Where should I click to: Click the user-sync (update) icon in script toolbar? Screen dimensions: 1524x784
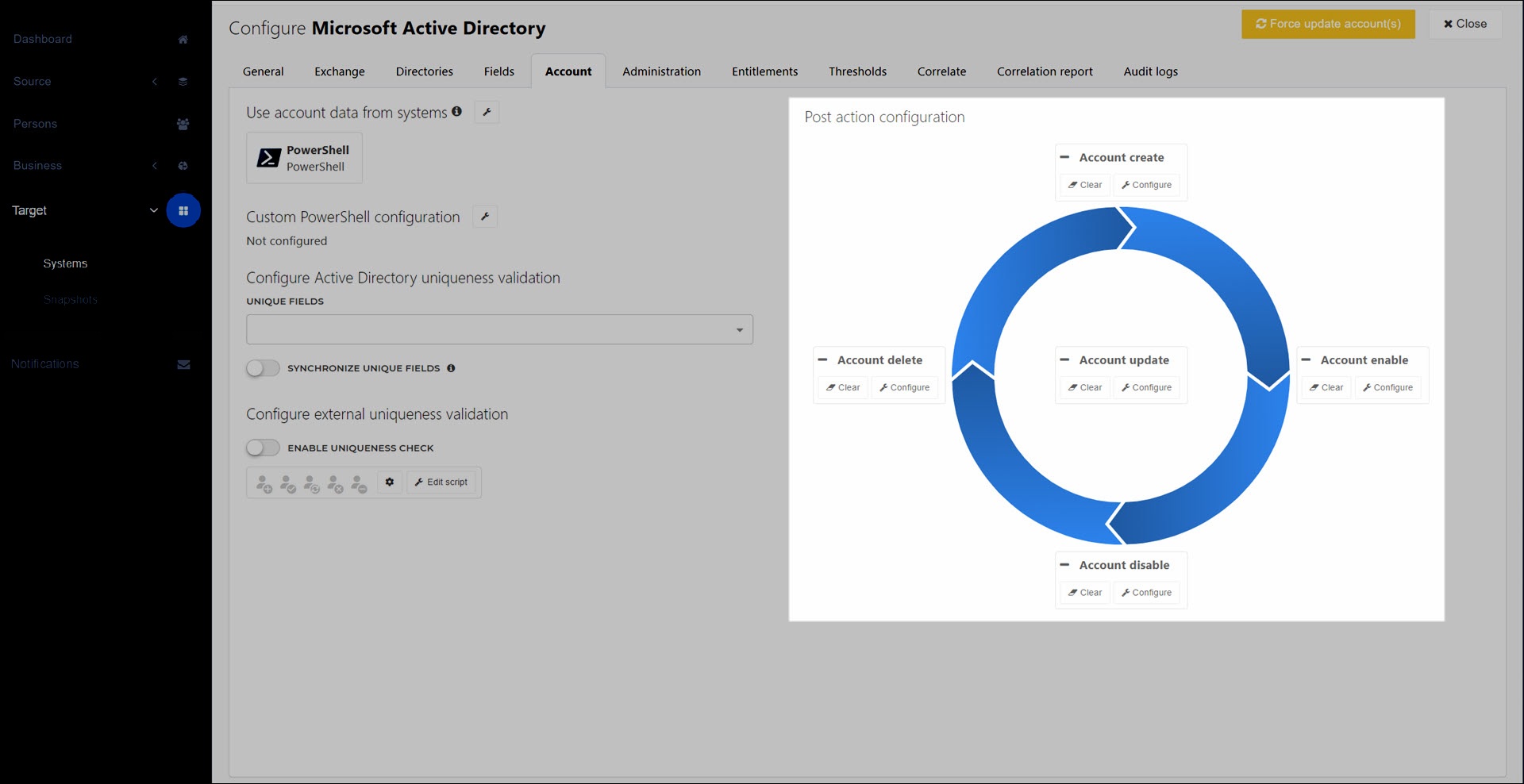click(312, 483)
